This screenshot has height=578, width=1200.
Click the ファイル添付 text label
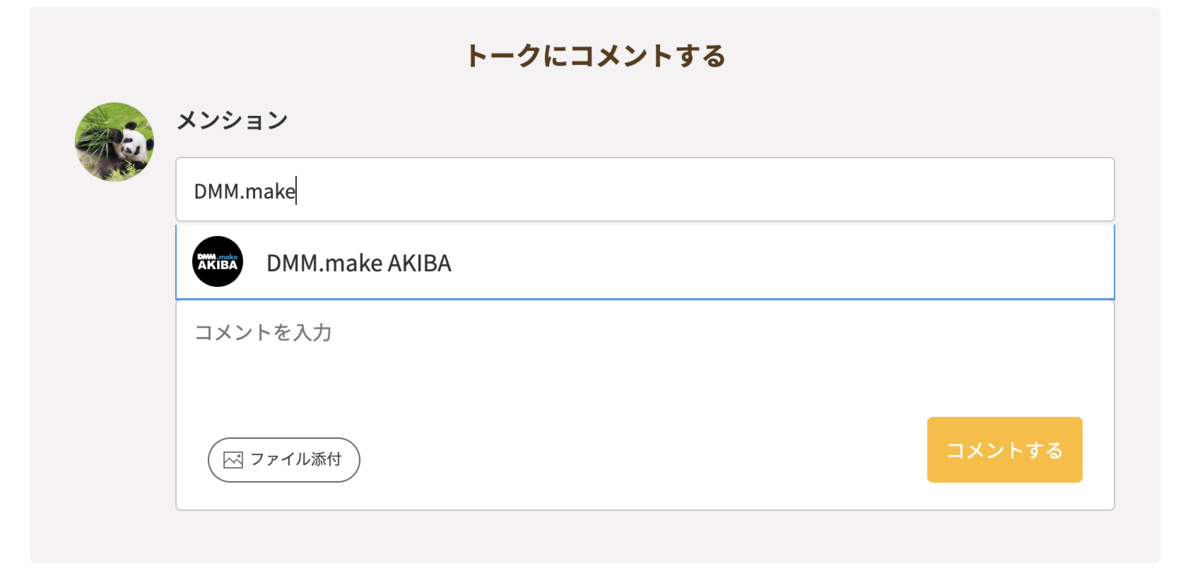[295, 460]
